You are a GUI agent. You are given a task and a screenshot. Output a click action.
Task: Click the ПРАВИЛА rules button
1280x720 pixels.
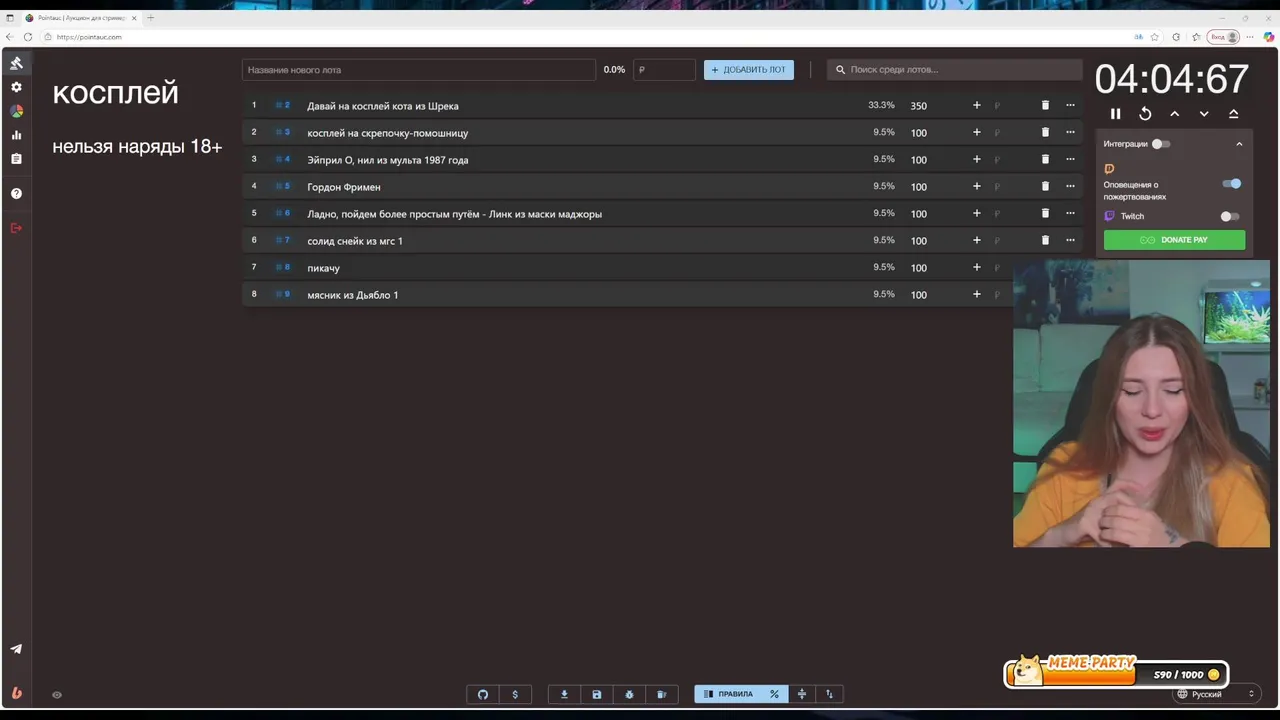pyautogui.click(x=728, y=694)
